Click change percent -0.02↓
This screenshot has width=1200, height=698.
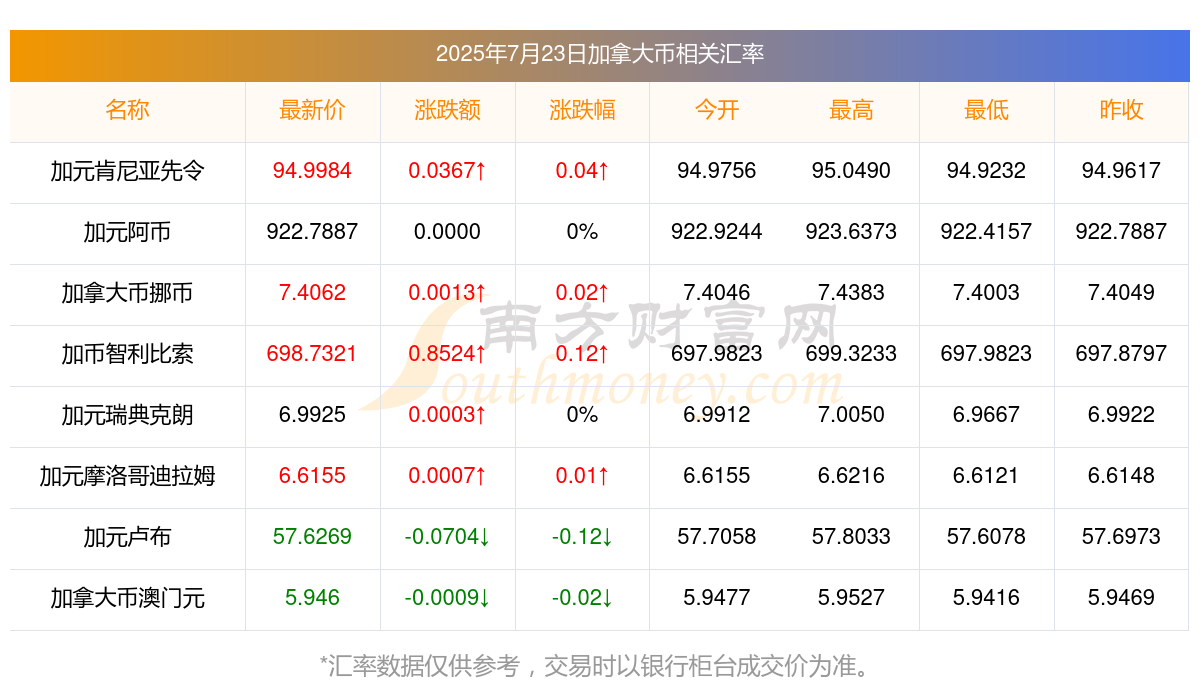point(582,598)
